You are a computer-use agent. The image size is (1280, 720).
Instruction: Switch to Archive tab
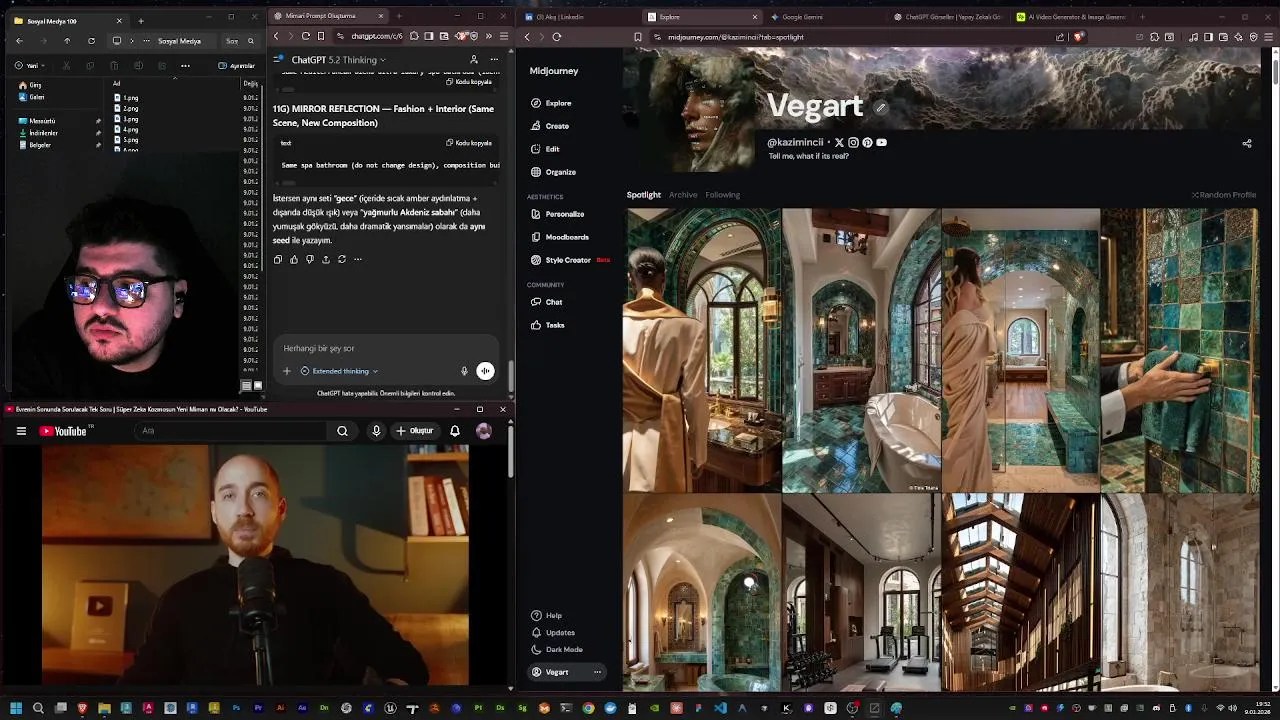pos(683,195)
